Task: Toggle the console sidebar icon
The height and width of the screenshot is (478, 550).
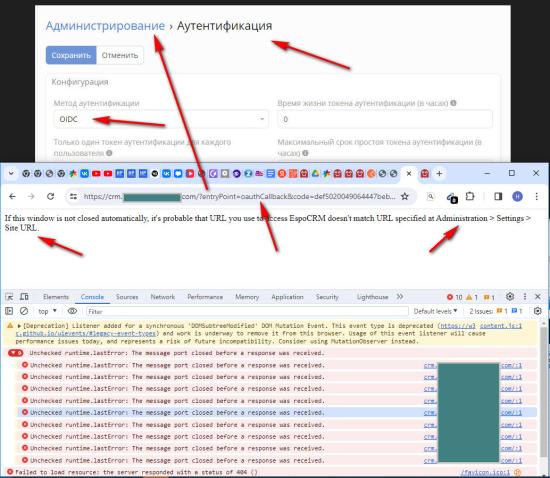Action: click(9, 311)
